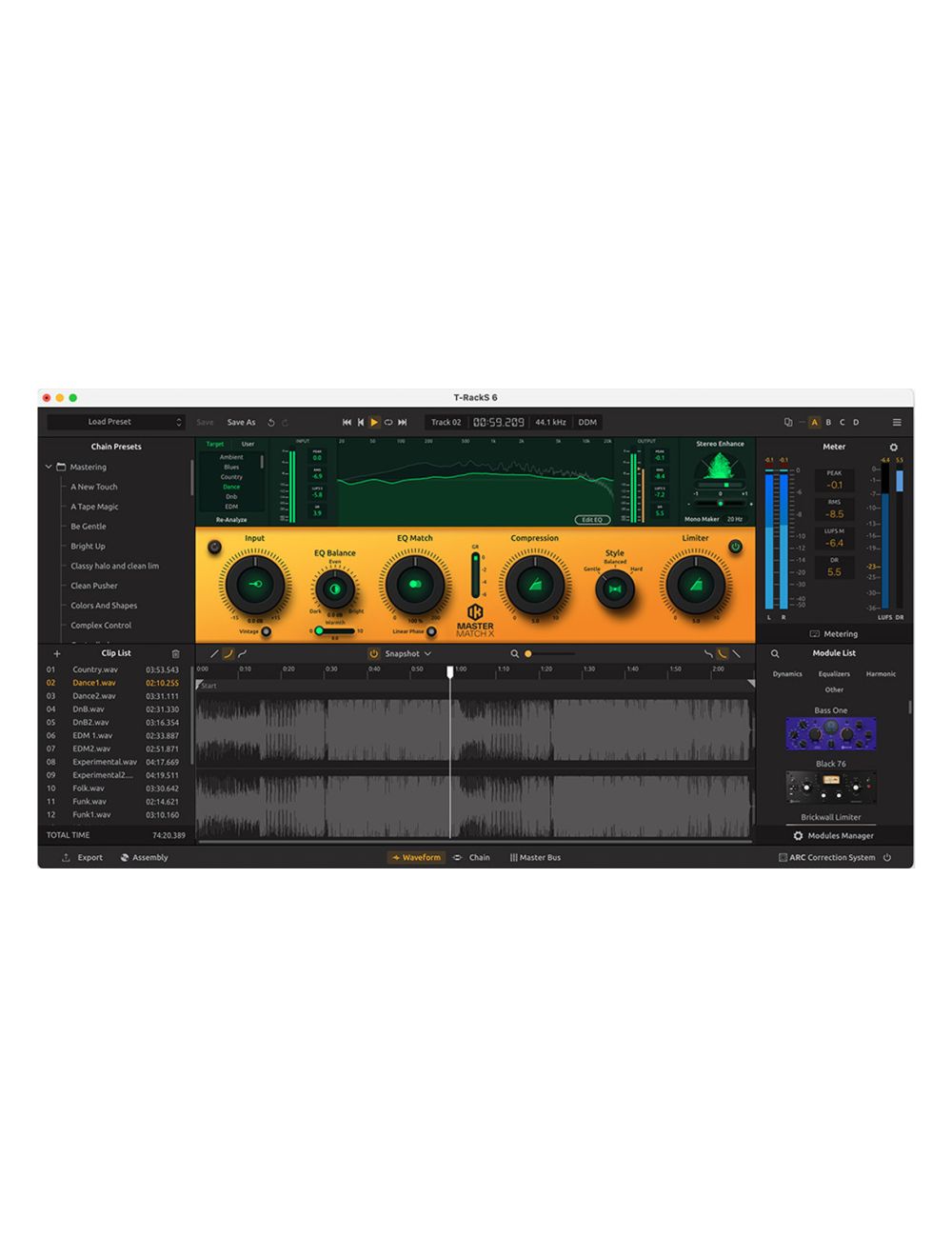Open the Assembly panel
This screenshot has width=952, height=1257.
[145, 857]
